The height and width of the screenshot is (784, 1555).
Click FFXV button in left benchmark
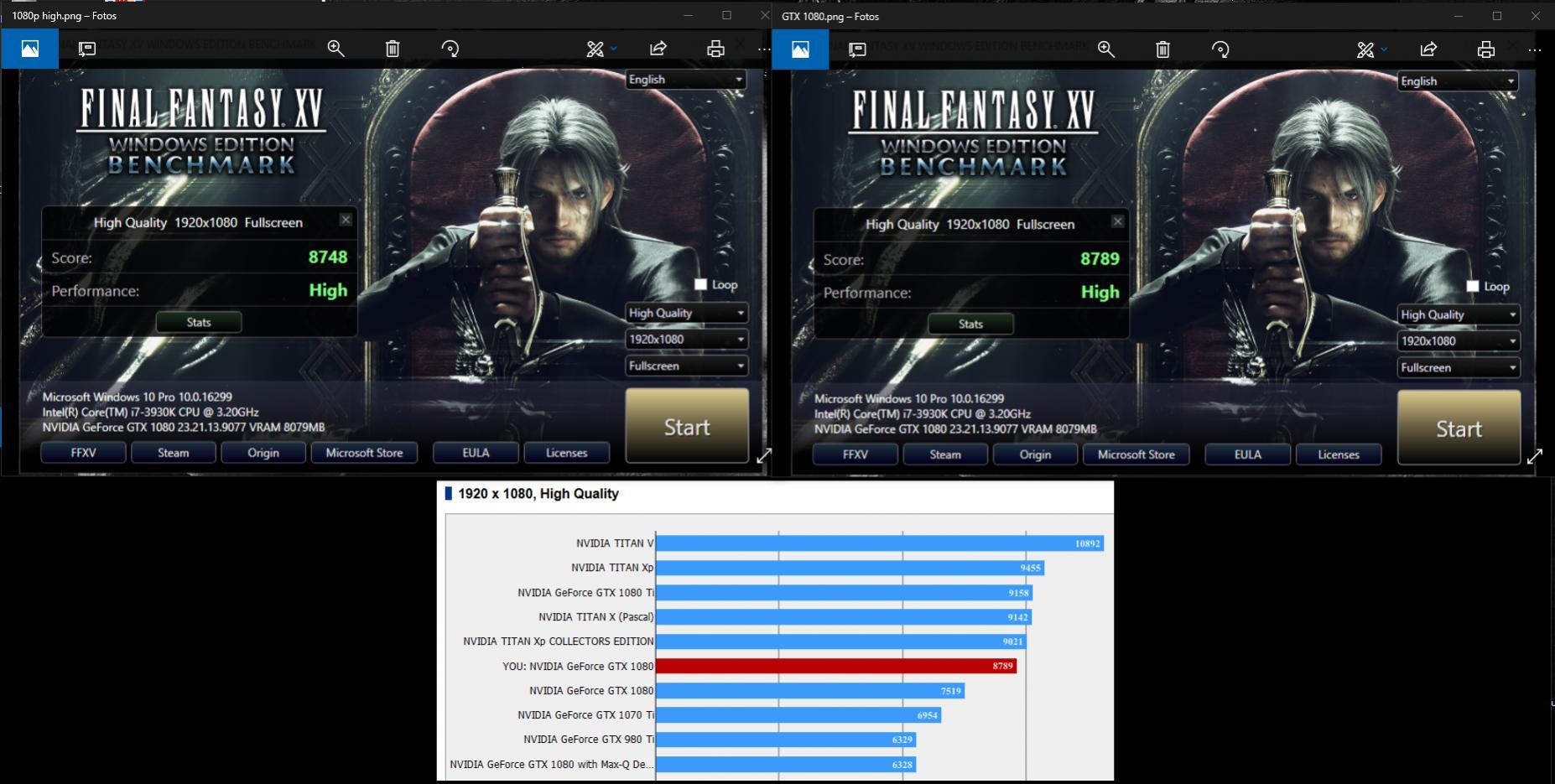coord(83,453)
